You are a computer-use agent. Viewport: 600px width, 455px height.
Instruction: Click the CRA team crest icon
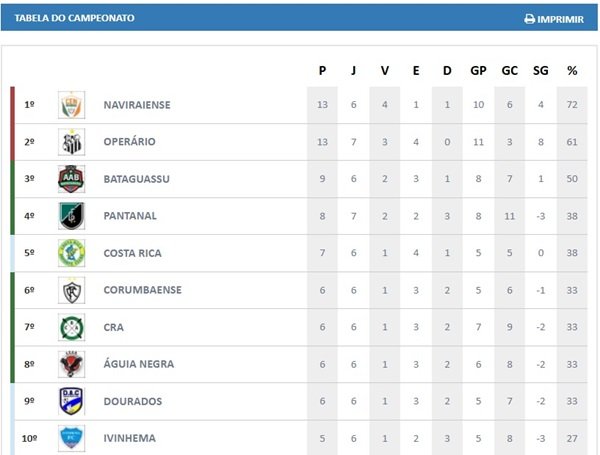[x=71, y=327]
